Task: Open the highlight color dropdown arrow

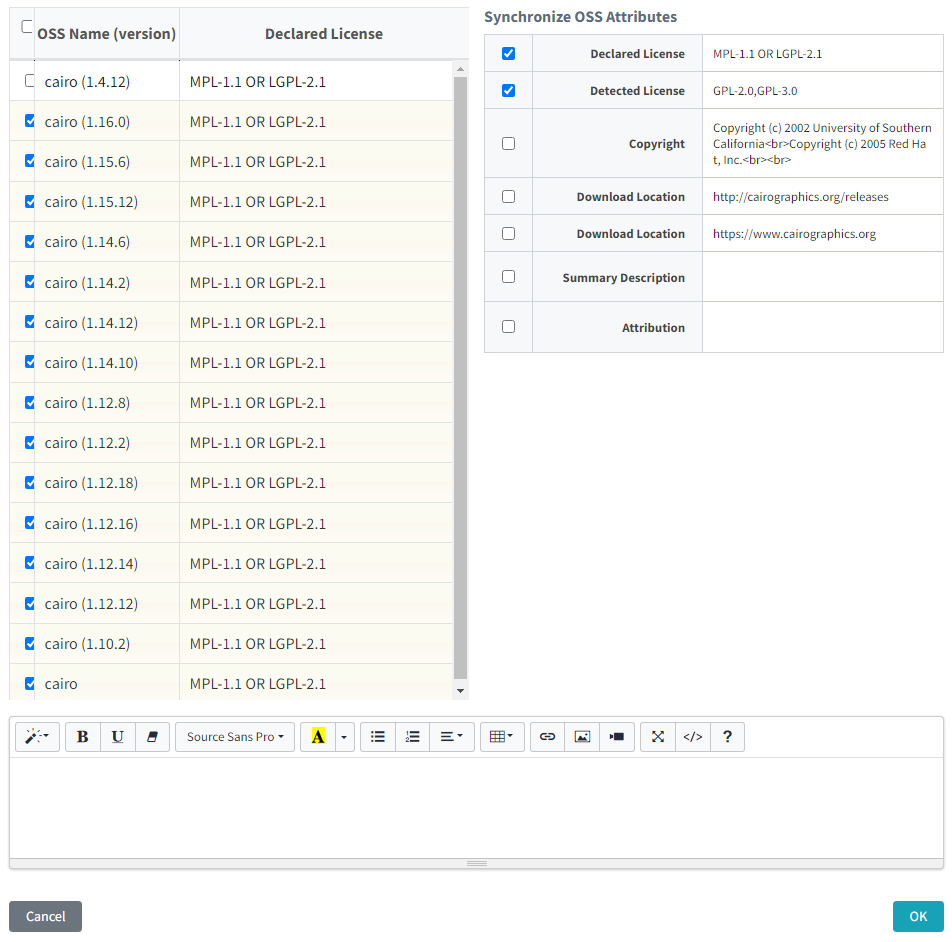Action: pos(344,736)
